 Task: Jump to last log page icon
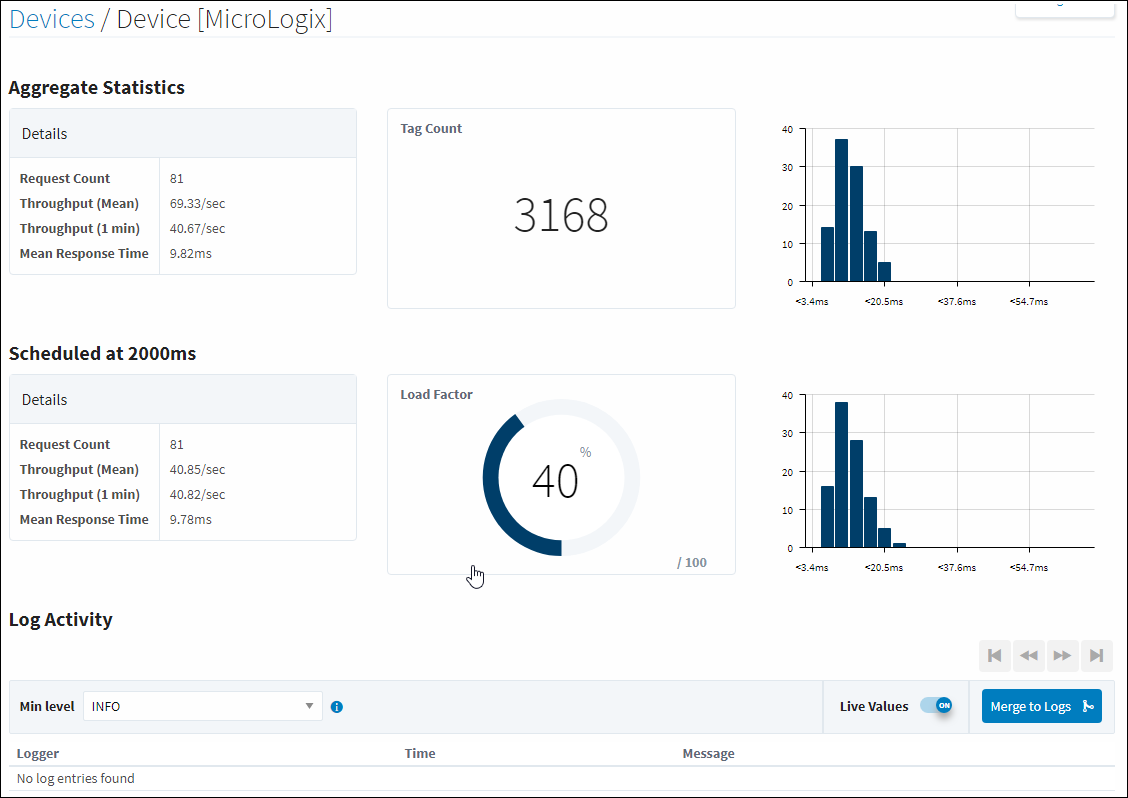(x=1096, y=656)
